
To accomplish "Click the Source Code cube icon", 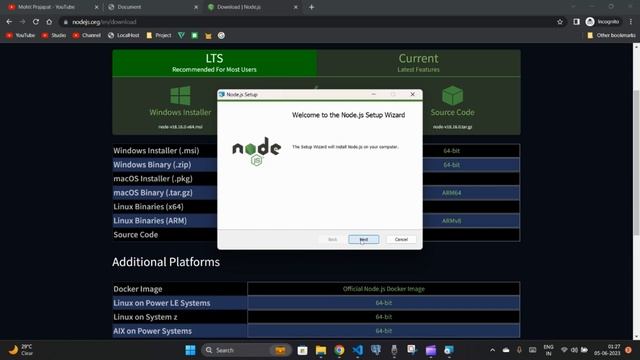I will (452, 96).
